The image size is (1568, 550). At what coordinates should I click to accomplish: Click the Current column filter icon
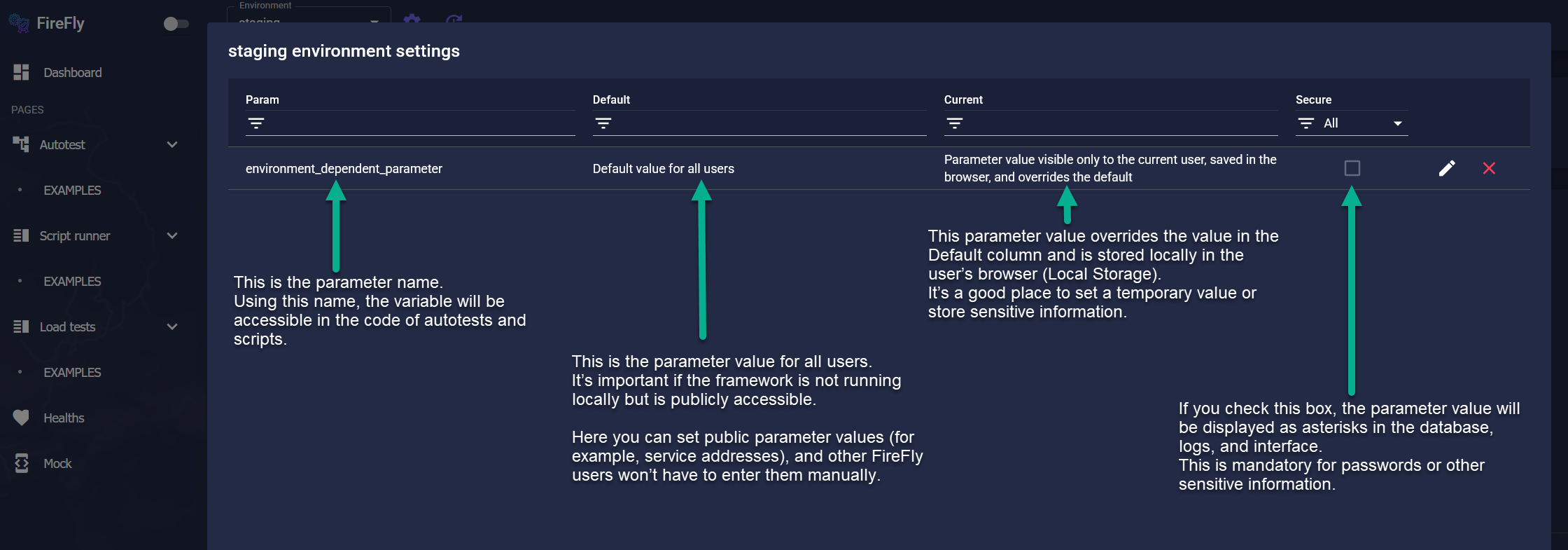pyautogui.click(x=955, y=123)
